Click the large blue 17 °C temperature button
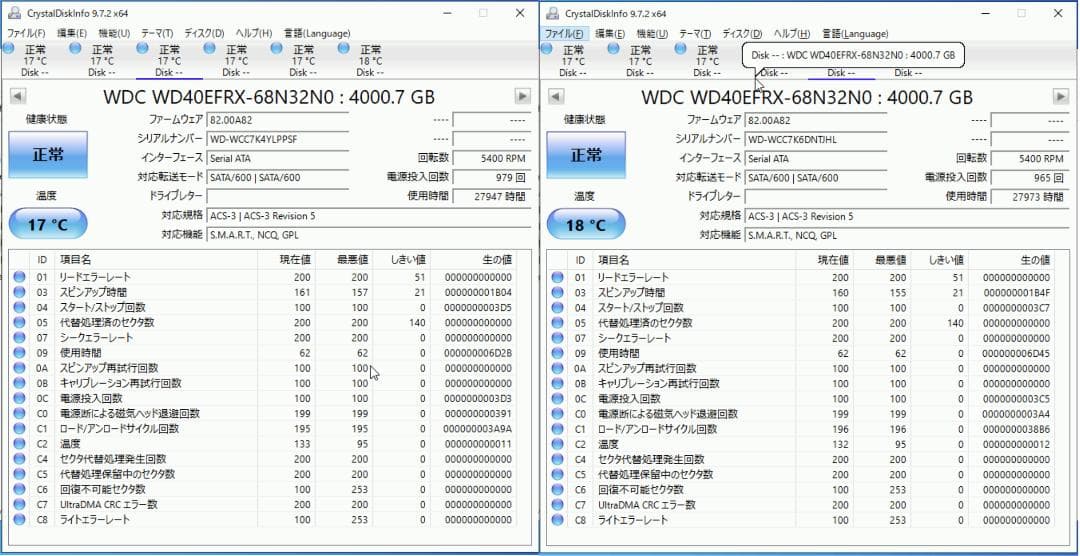Screen dimensions: 1080x556 (x=48, y=224)
